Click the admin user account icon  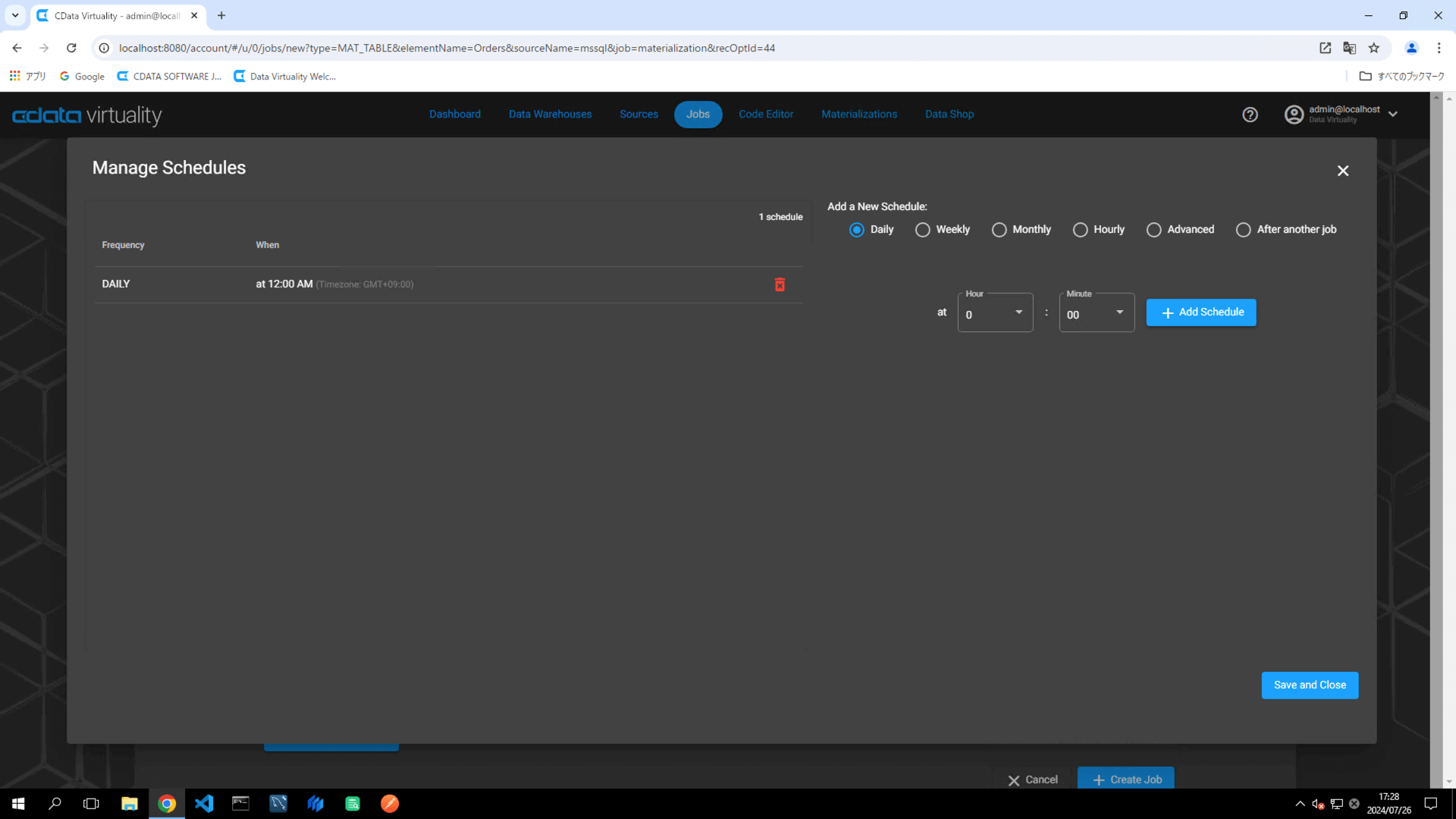point(1294,115)
